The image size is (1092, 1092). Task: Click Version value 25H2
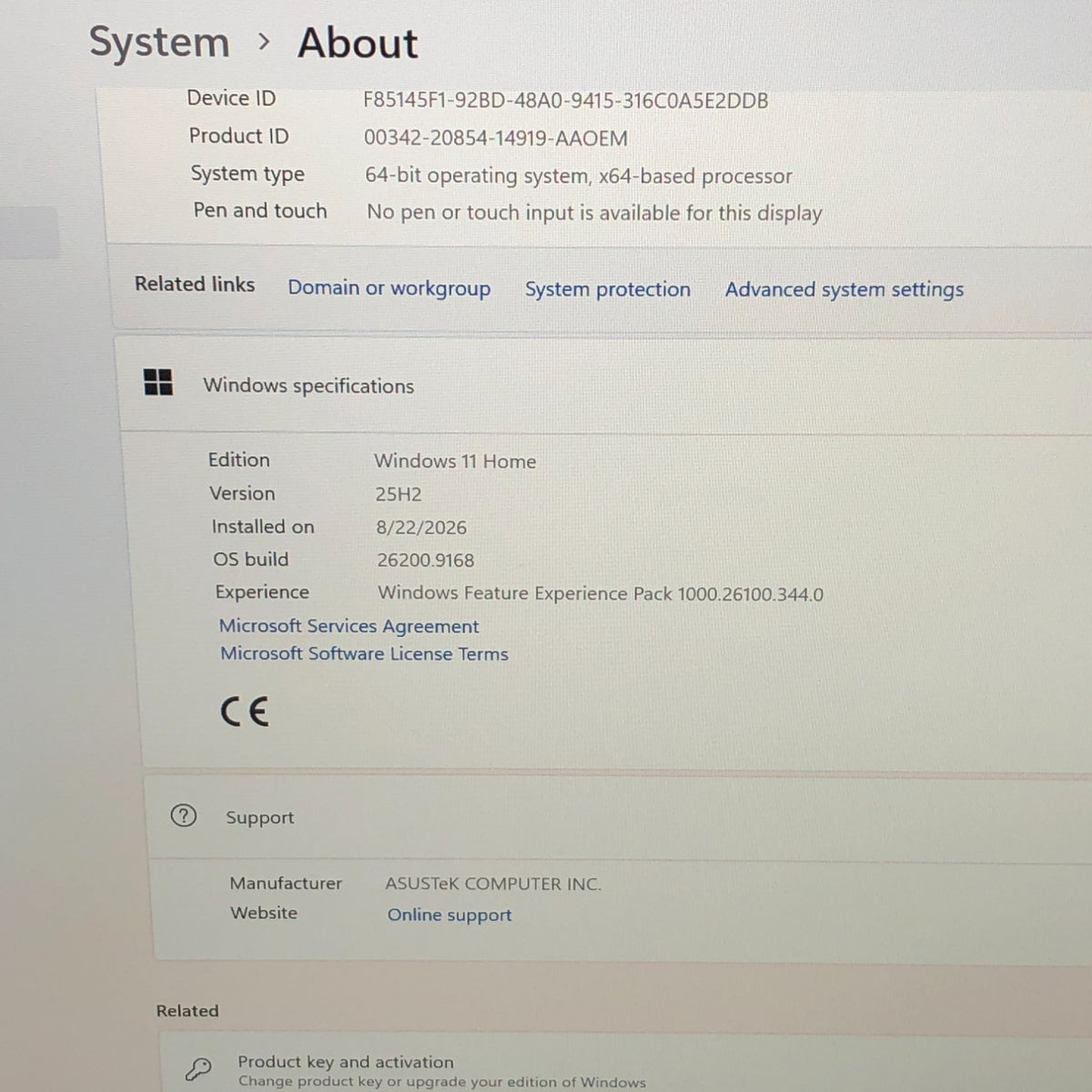pyautogui.click(x=399, y=494)
